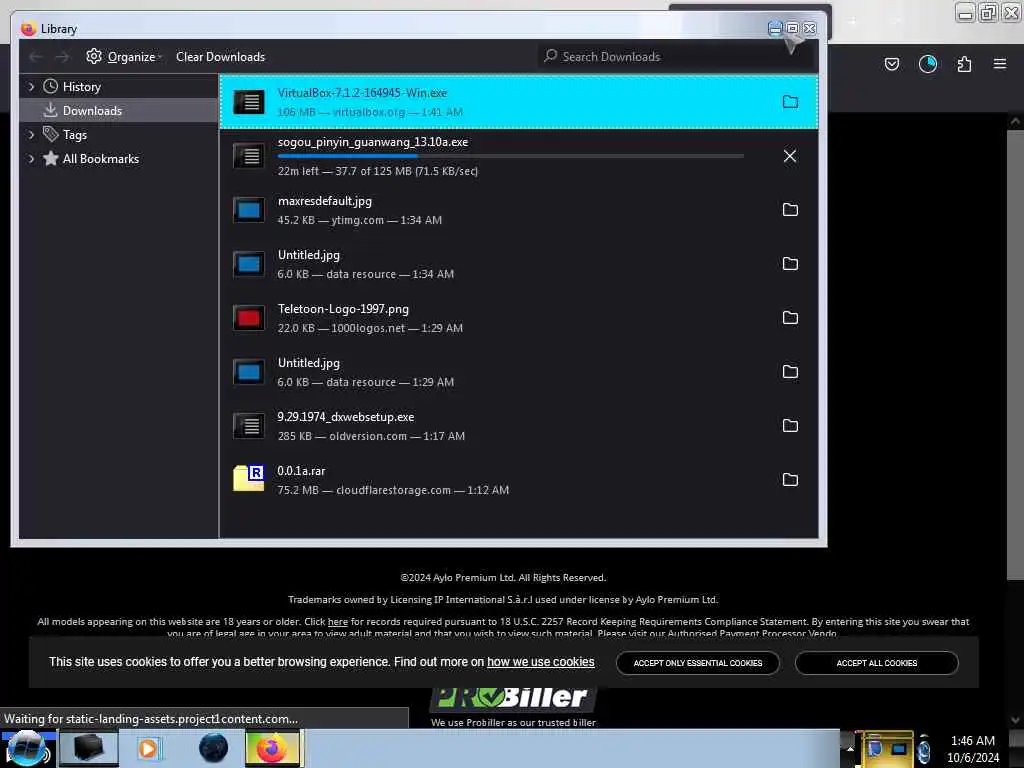This screenshot has width=1024, height=768.
Task: Expand the History tree node
Action: 31,87
